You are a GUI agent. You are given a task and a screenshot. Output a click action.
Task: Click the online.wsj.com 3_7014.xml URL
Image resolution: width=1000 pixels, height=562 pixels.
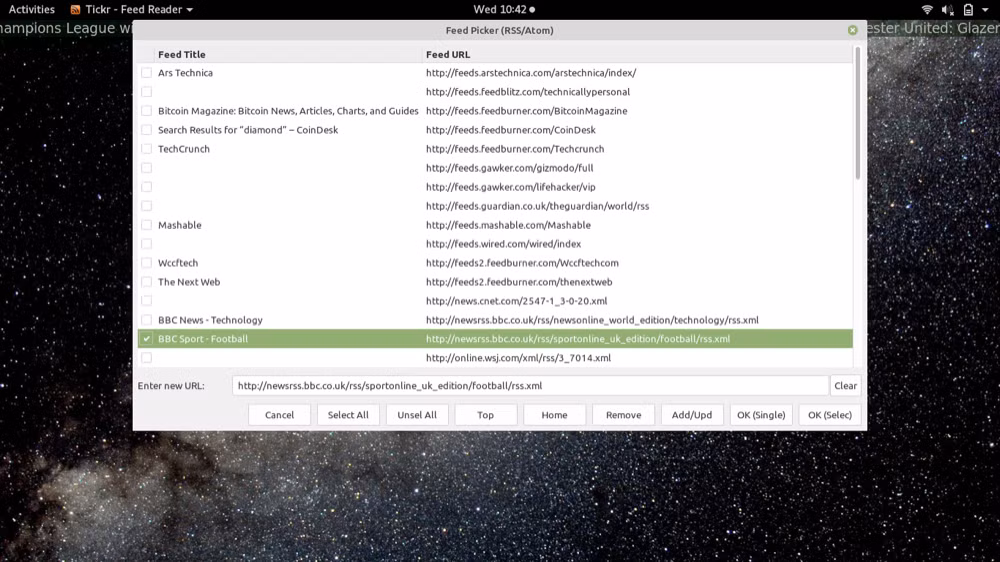click(x=518, y=358)
